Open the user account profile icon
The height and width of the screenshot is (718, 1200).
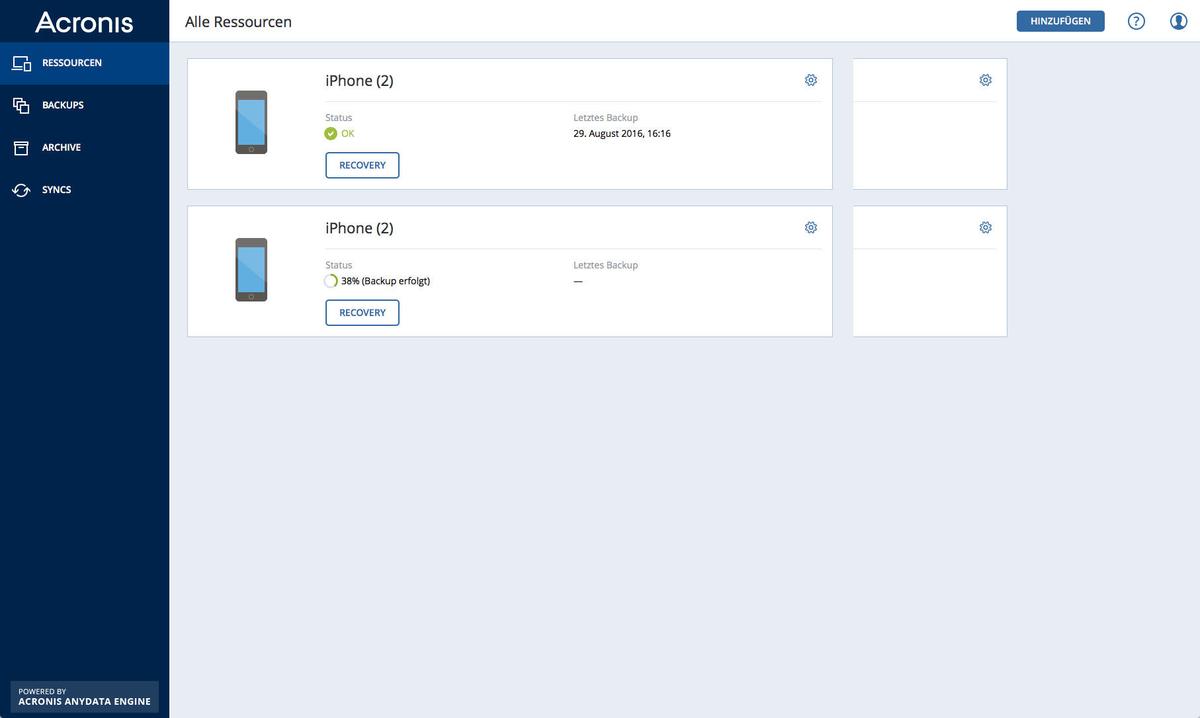pos(1179,21)
